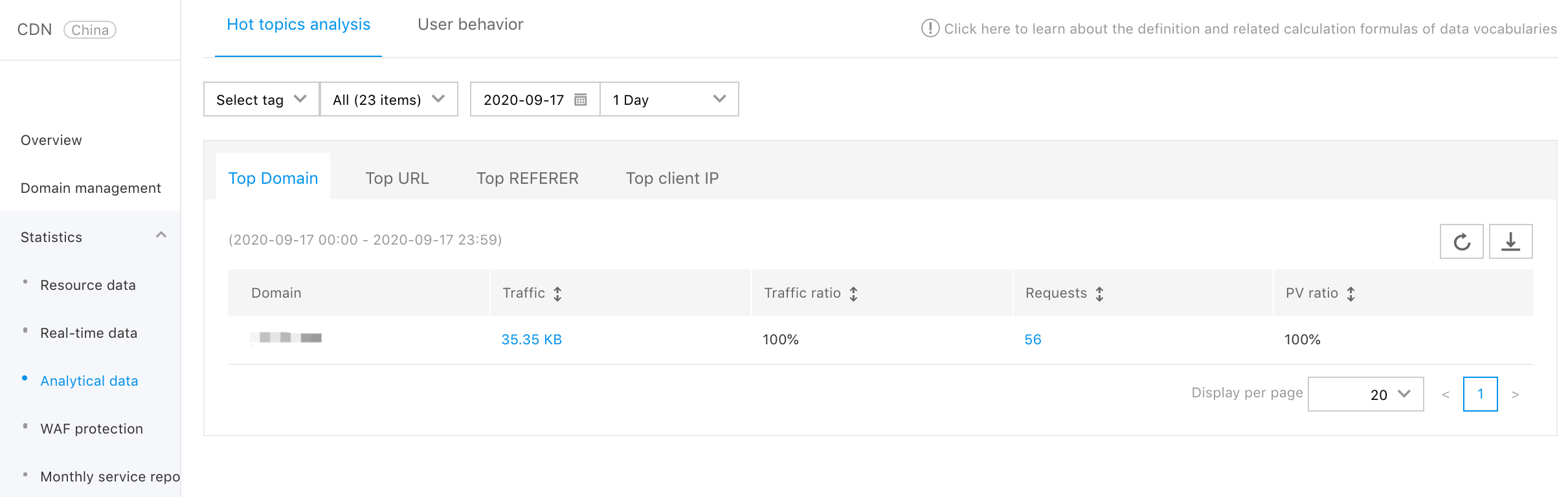The height and width of the screenshot is (497, 1568).
Task: Go to the previous page arrow
Action: point(1446,394)
